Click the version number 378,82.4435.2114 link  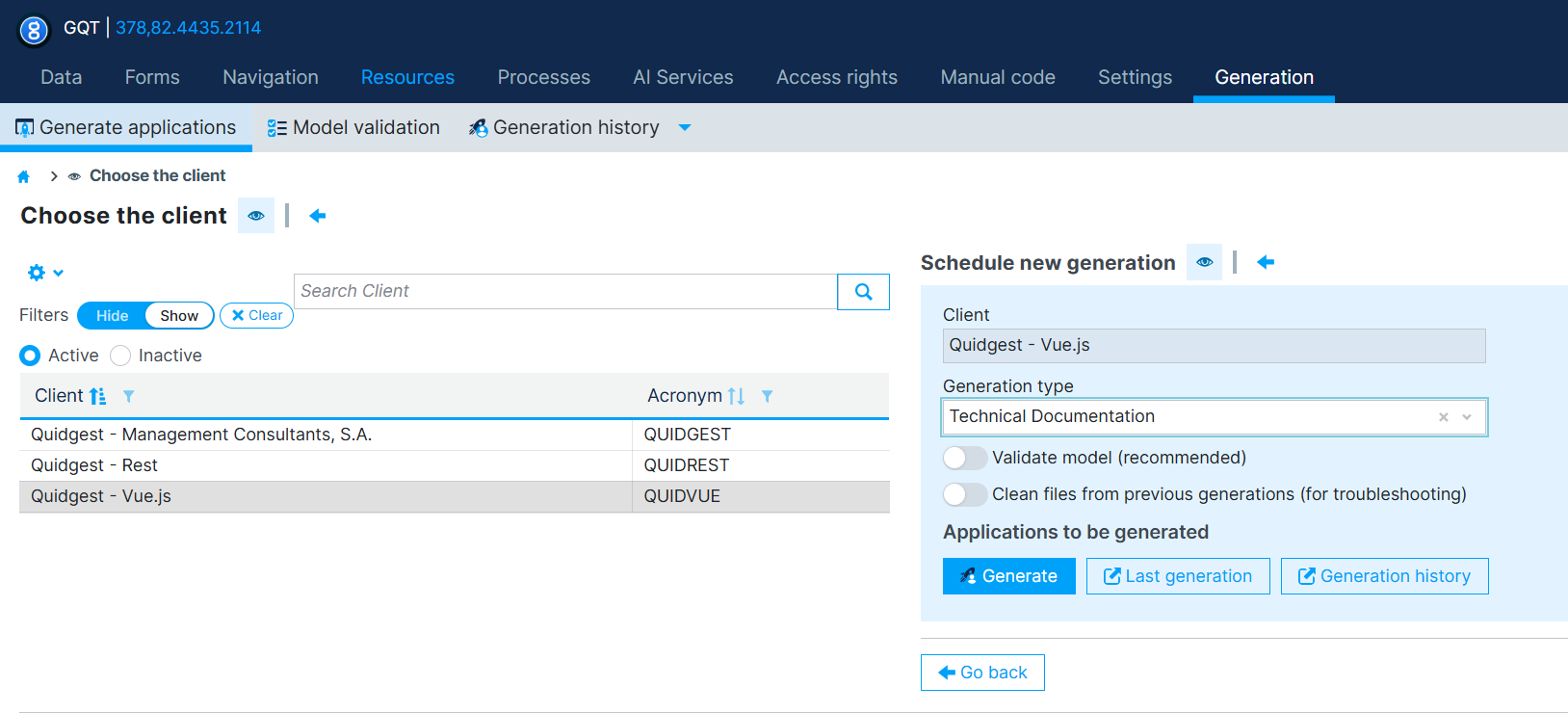(189, 28)
